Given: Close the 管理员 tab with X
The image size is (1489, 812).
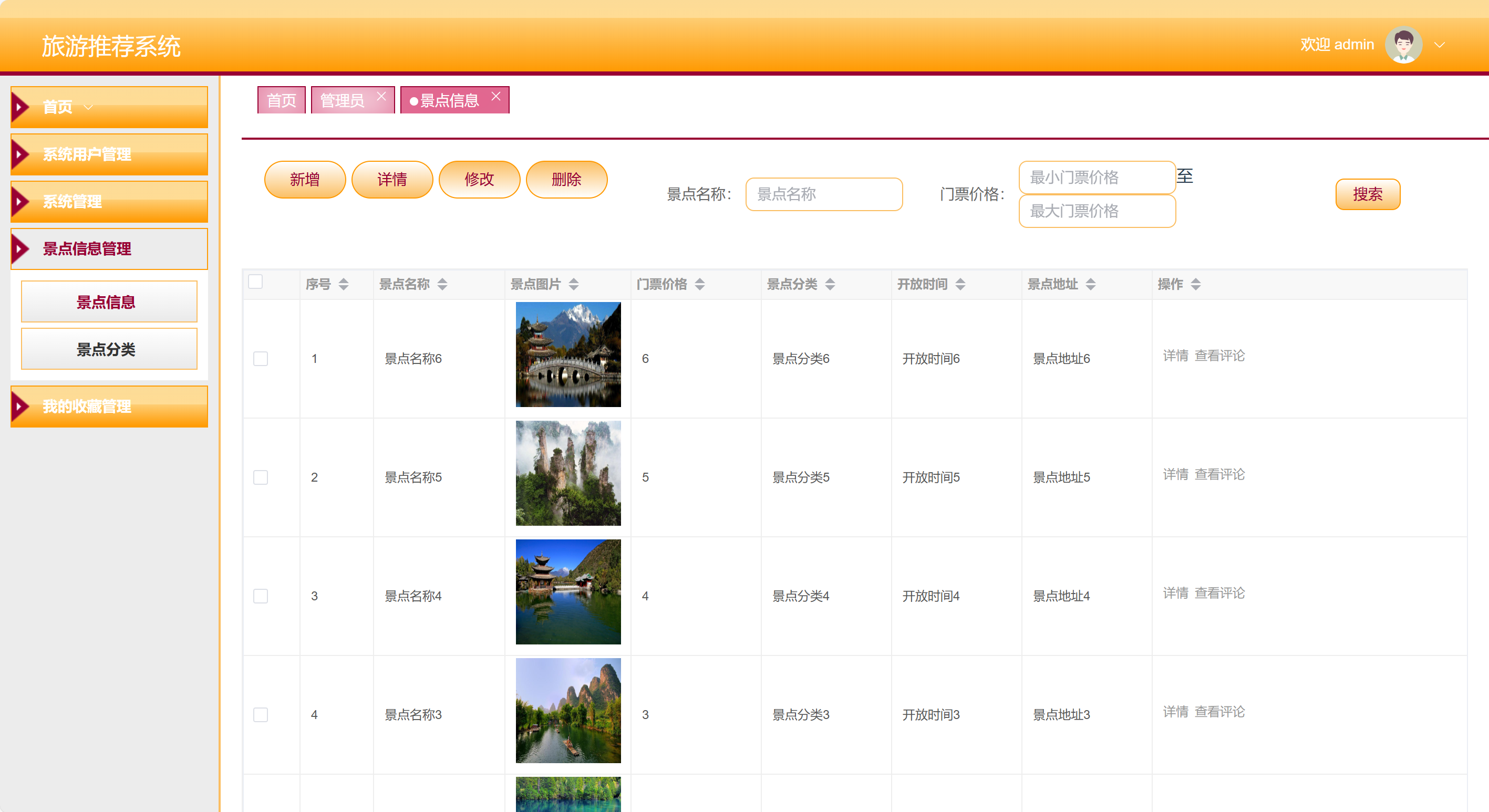Looking at the screenshot, I should pos(381,97).
